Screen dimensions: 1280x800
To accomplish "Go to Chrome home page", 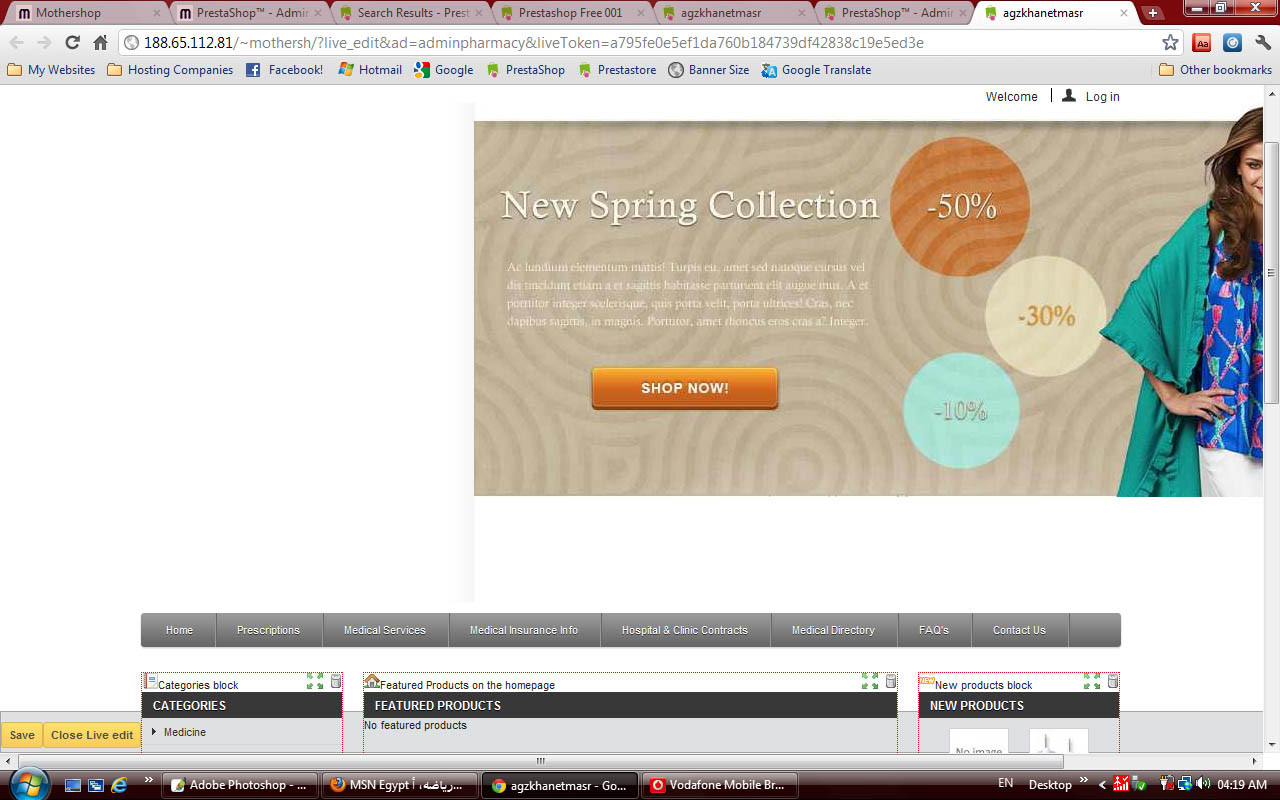I will click(100, 43).
